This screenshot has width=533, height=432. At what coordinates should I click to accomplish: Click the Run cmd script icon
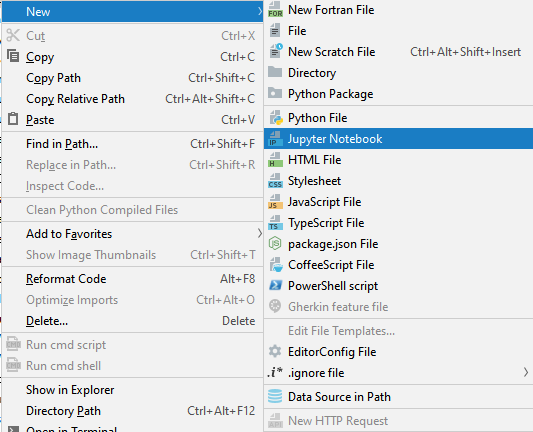tap(13, 344)
